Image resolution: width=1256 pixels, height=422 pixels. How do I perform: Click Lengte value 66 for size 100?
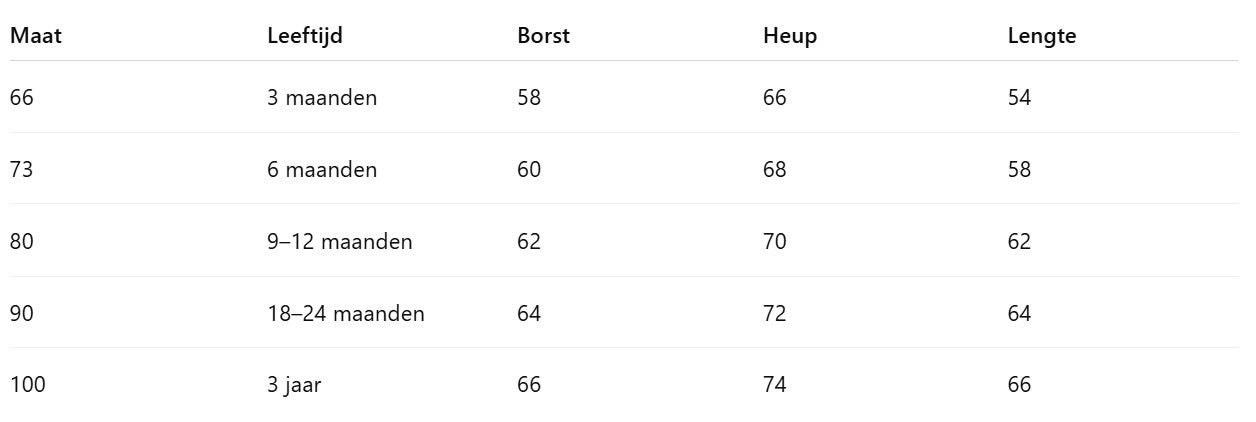point(1019,385)
